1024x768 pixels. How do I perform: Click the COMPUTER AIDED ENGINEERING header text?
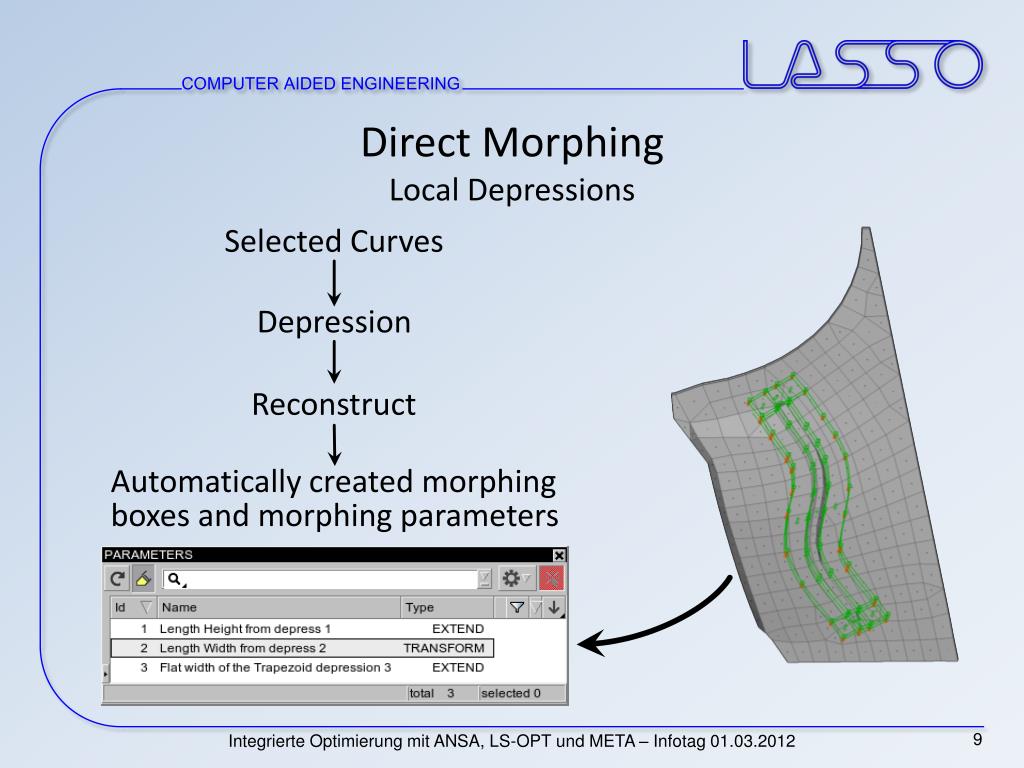(321, 84)
